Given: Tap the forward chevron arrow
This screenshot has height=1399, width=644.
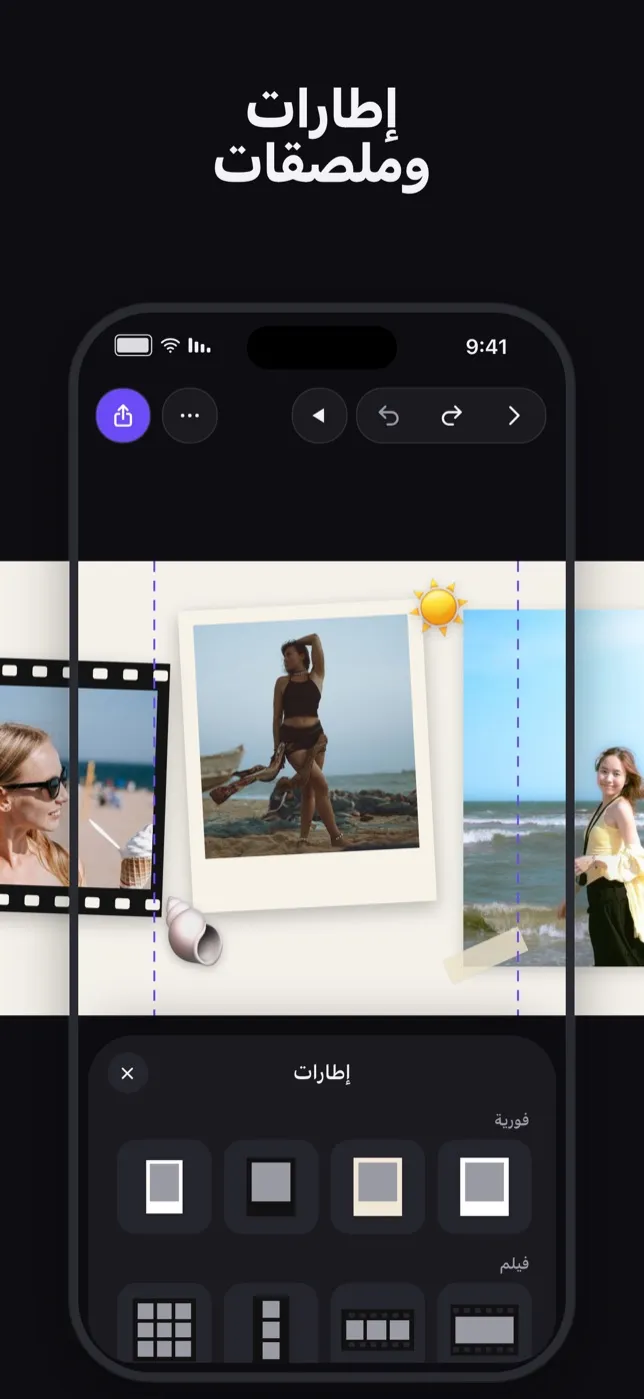Looking at the screenshot, I should (514, 416).
